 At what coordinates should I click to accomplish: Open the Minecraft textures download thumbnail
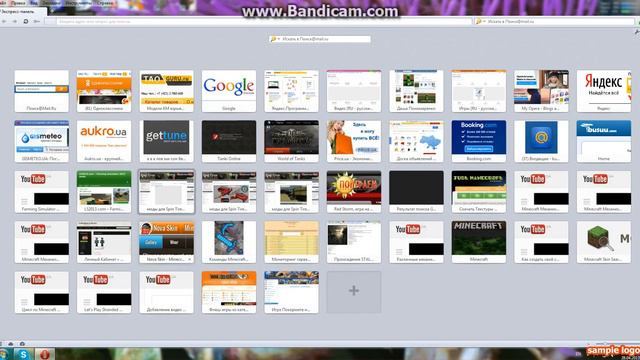point(479,192)
